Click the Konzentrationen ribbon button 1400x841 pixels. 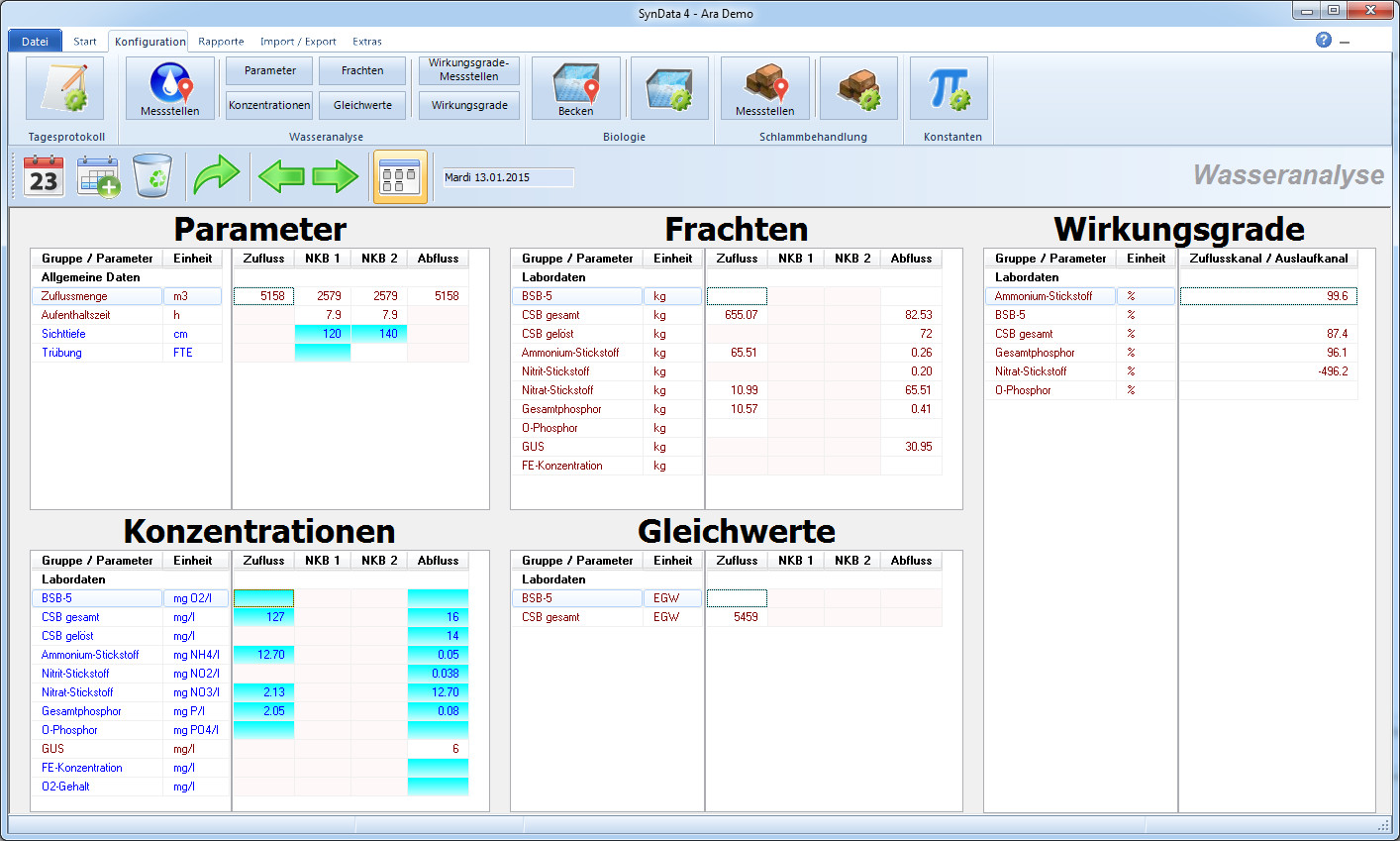point(269,105)
